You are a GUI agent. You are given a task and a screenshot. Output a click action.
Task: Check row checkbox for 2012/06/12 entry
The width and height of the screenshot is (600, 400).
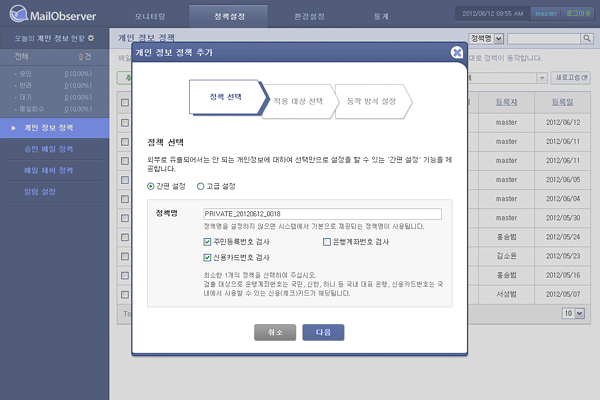click(125, 122)
